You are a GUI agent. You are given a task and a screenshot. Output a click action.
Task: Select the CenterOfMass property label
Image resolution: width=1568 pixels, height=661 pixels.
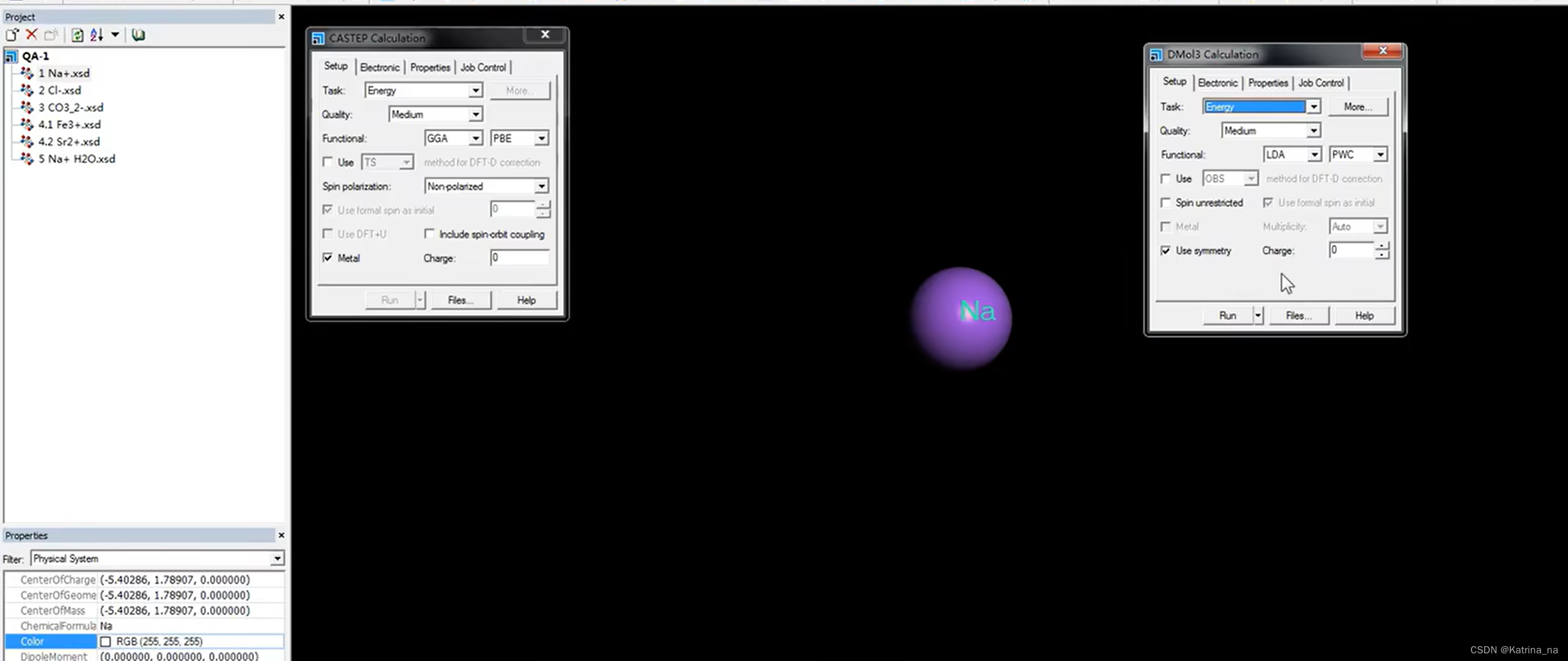click(53, 611)
